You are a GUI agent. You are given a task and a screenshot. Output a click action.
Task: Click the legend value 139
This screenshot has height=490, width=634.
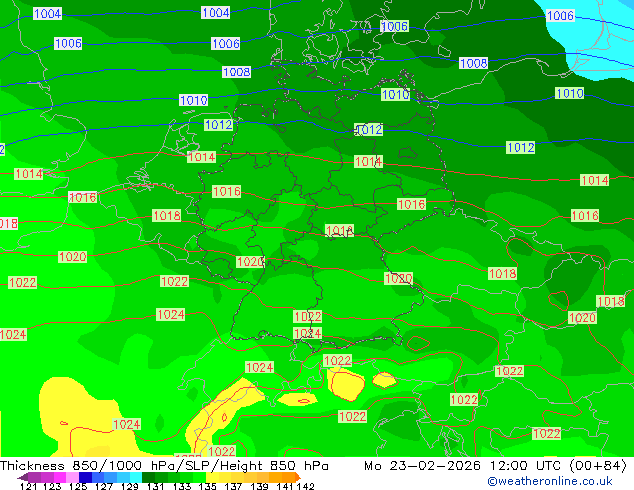[x=259, y=486]
